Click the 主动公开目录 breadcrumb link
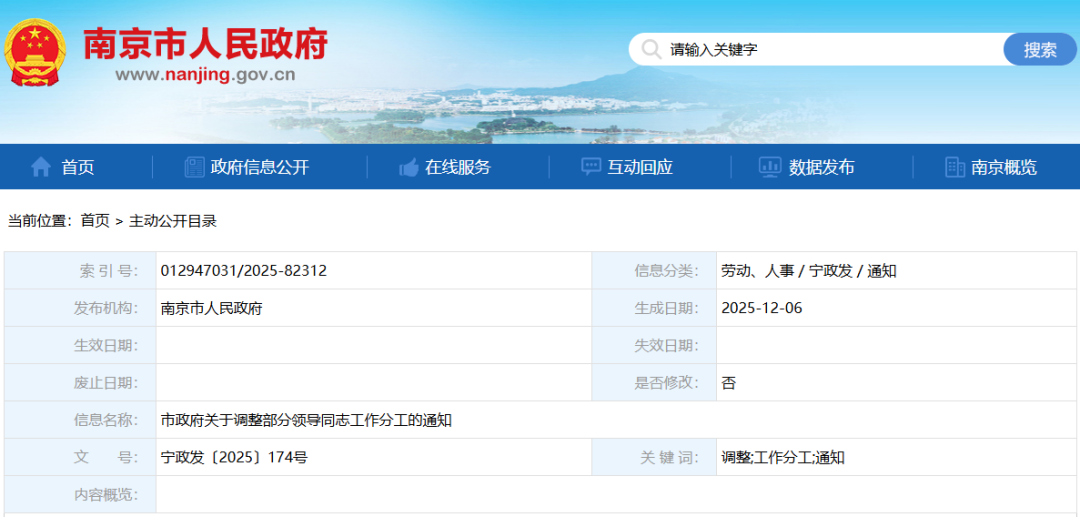Viewport: 1080px width, 517px height. click(x=172, y=221)
